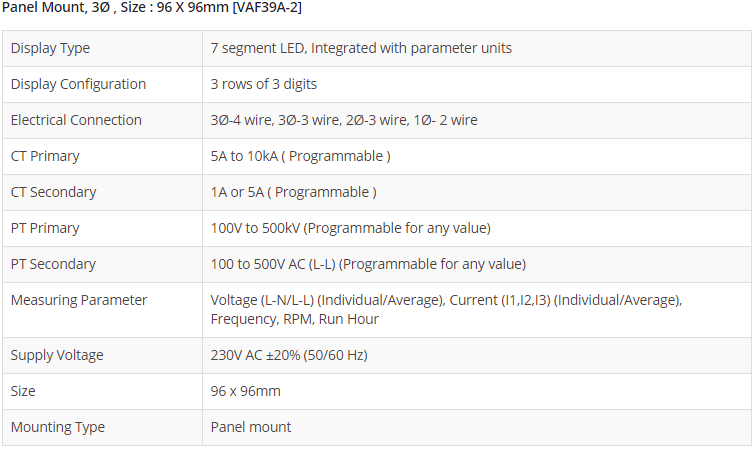Select the Display Configuration label
The width and height of the screenshot is (756, 449).
point(78,84)
